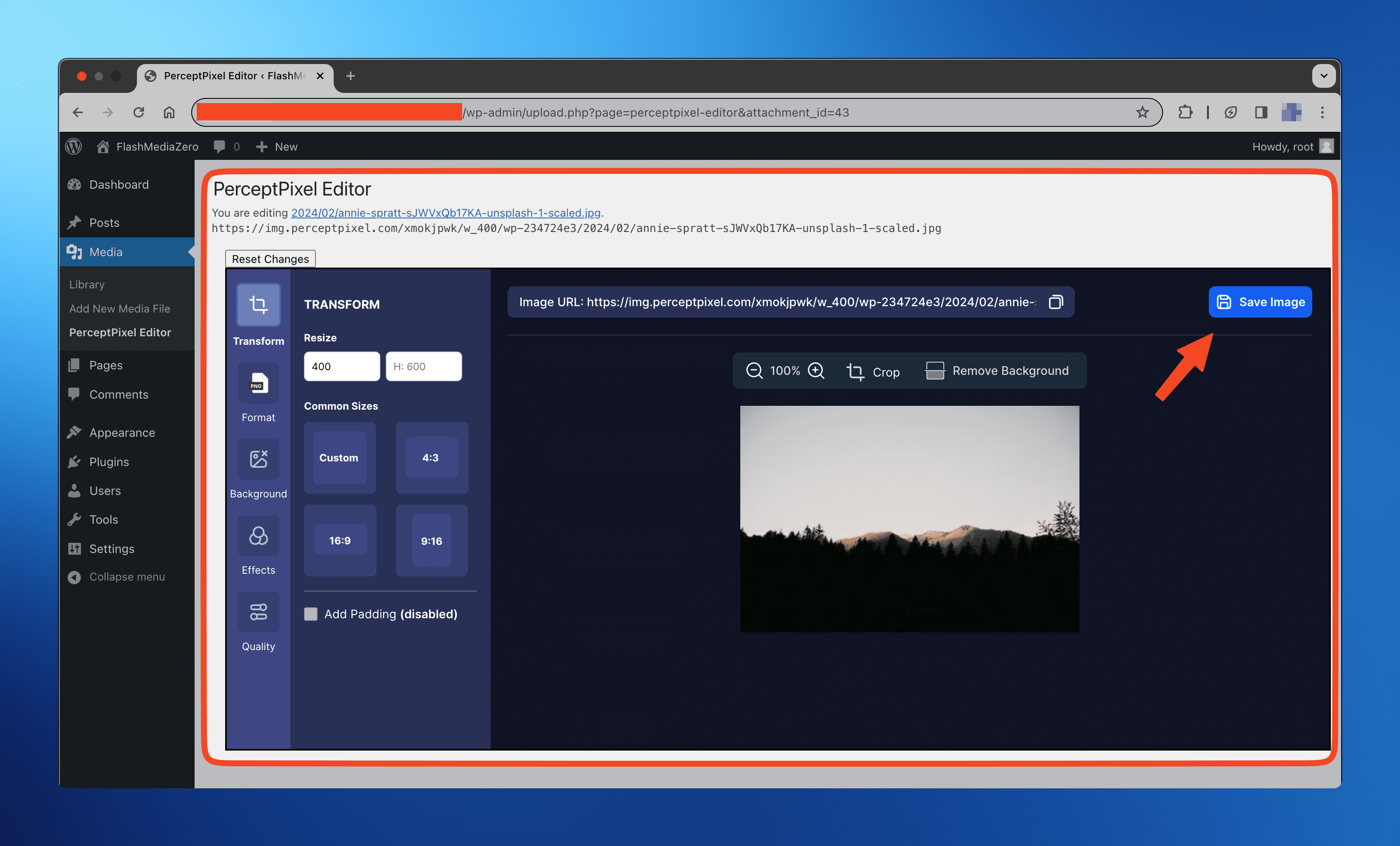Click the Crop tool icon

(856, 371)
